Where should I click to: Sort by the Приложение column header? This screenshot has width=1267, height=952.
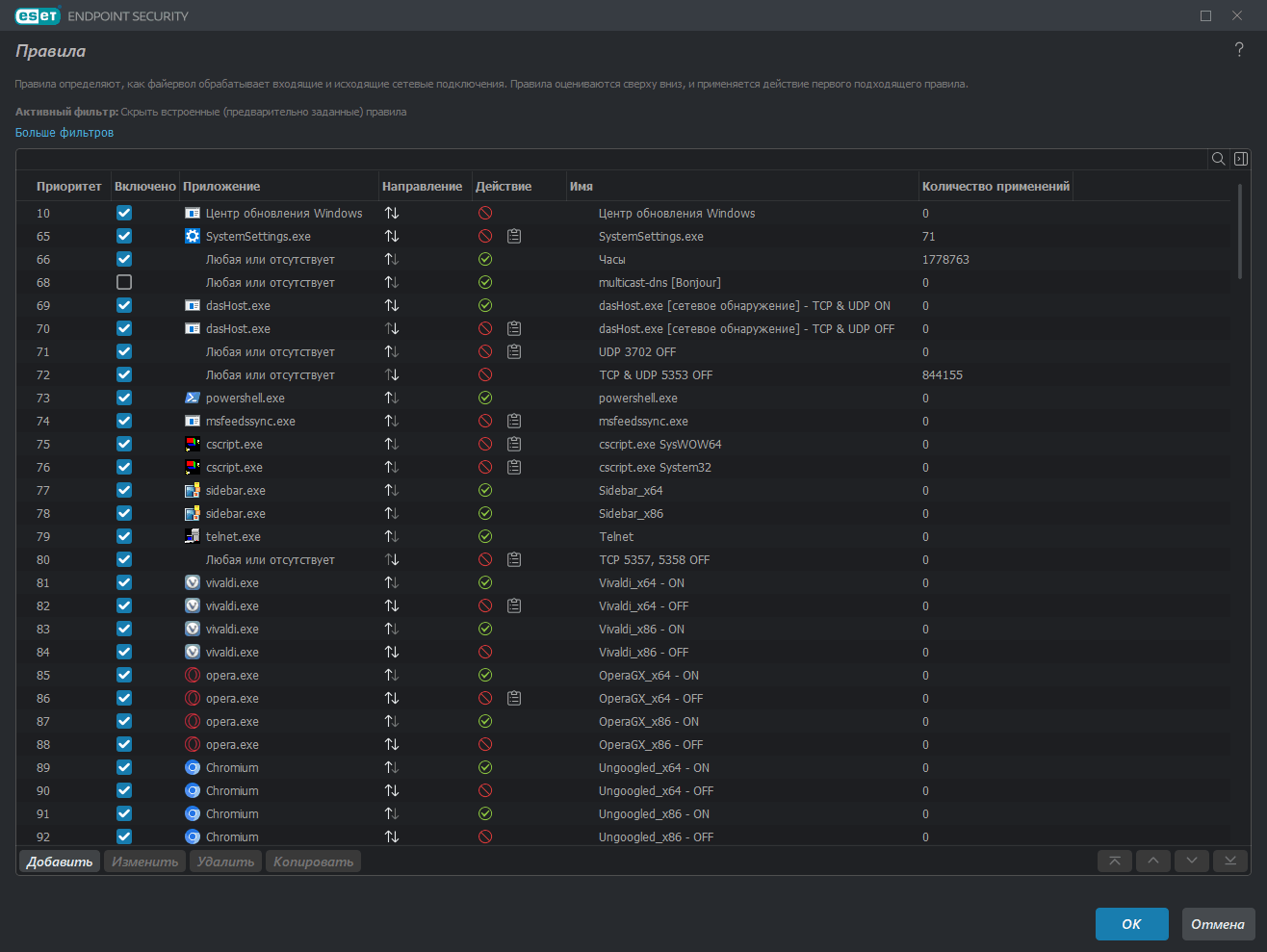[221, 186]
